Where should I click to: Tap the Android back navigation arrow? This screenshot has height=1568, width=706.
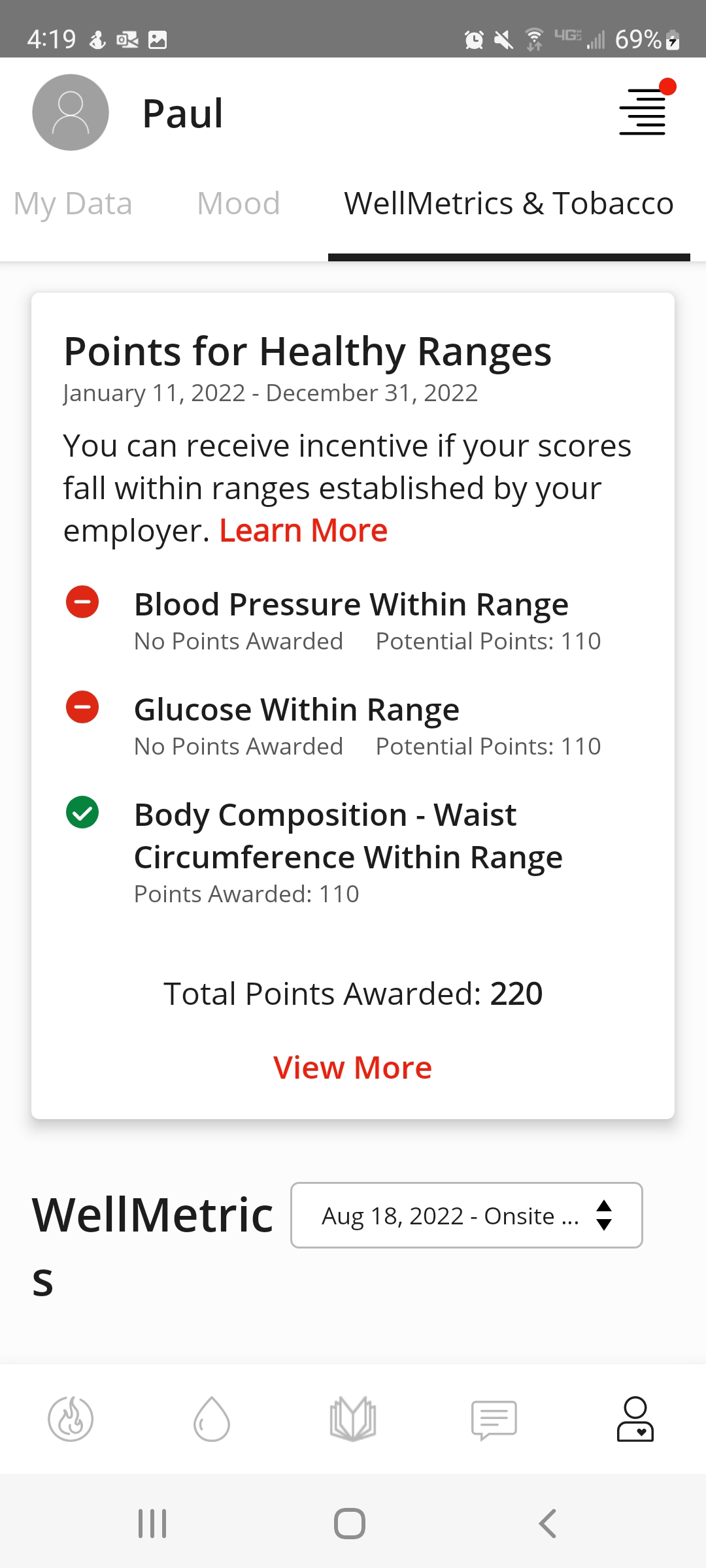coord(548,1524)
